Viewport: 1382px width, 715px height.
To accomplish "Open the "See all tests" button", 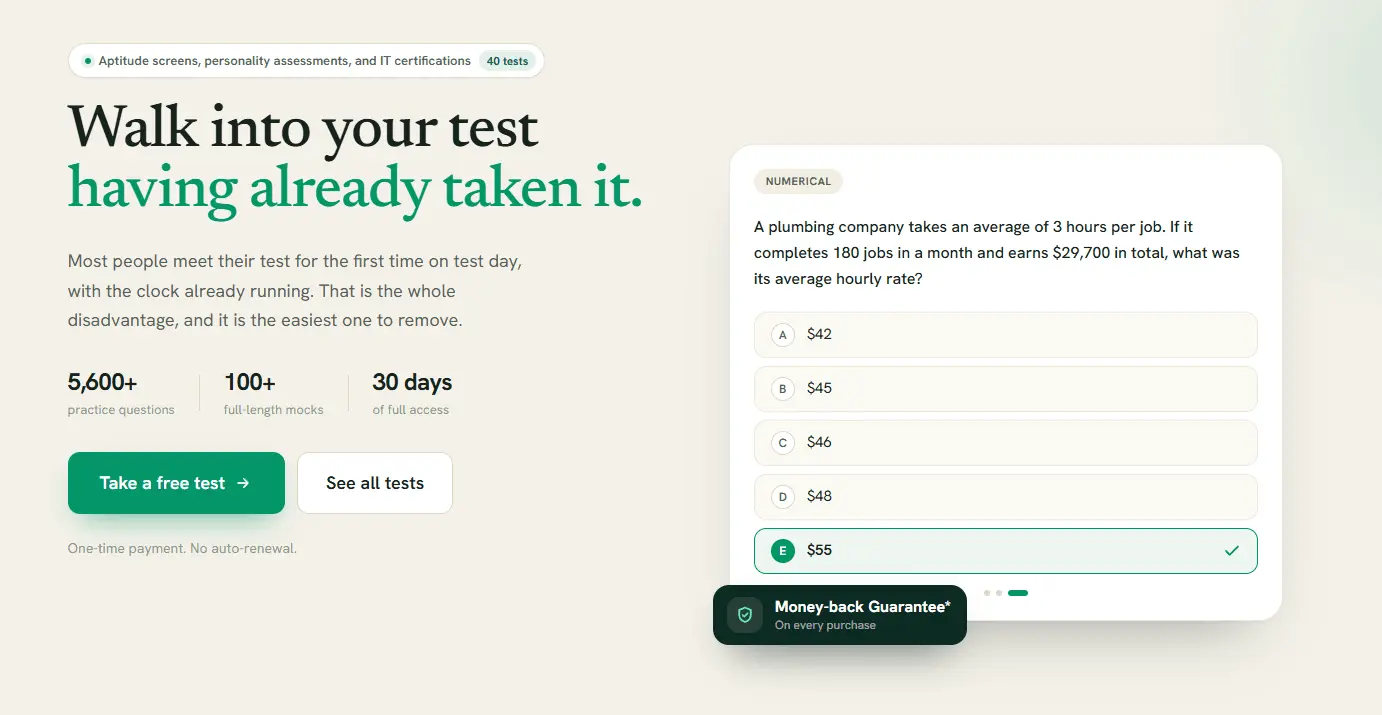I will (375, 483).
